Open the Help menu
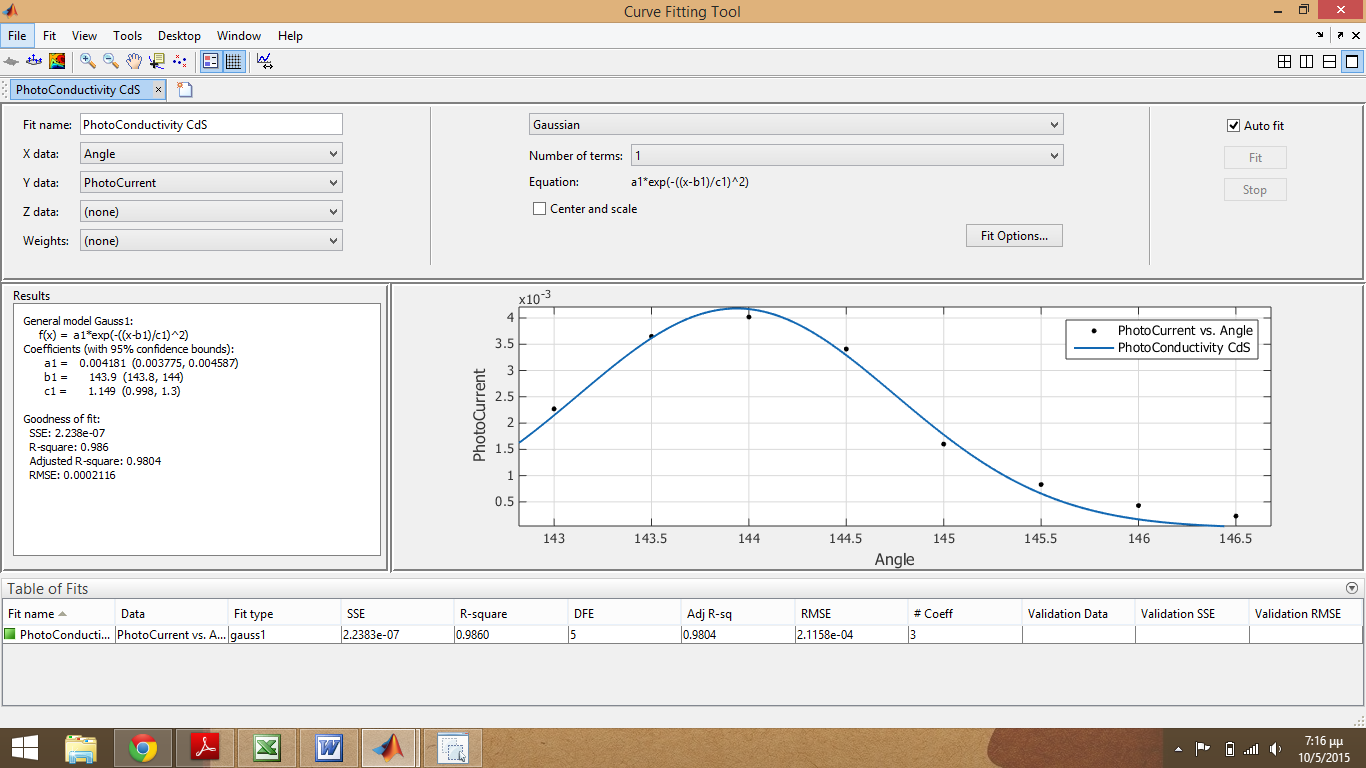 [290, 35]
